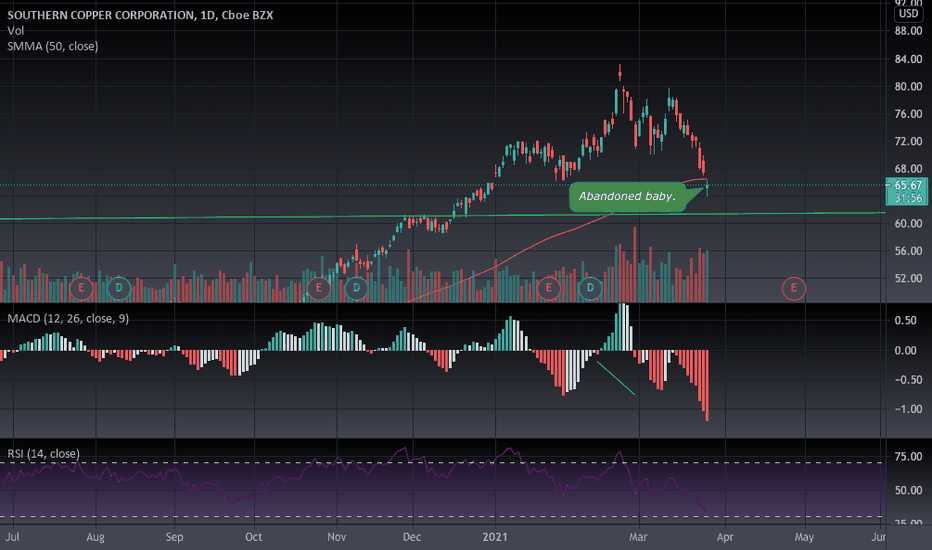Select the MACD (12, 26, close, 9) legend
Screen dimensions: 932x550
(68, 319)
